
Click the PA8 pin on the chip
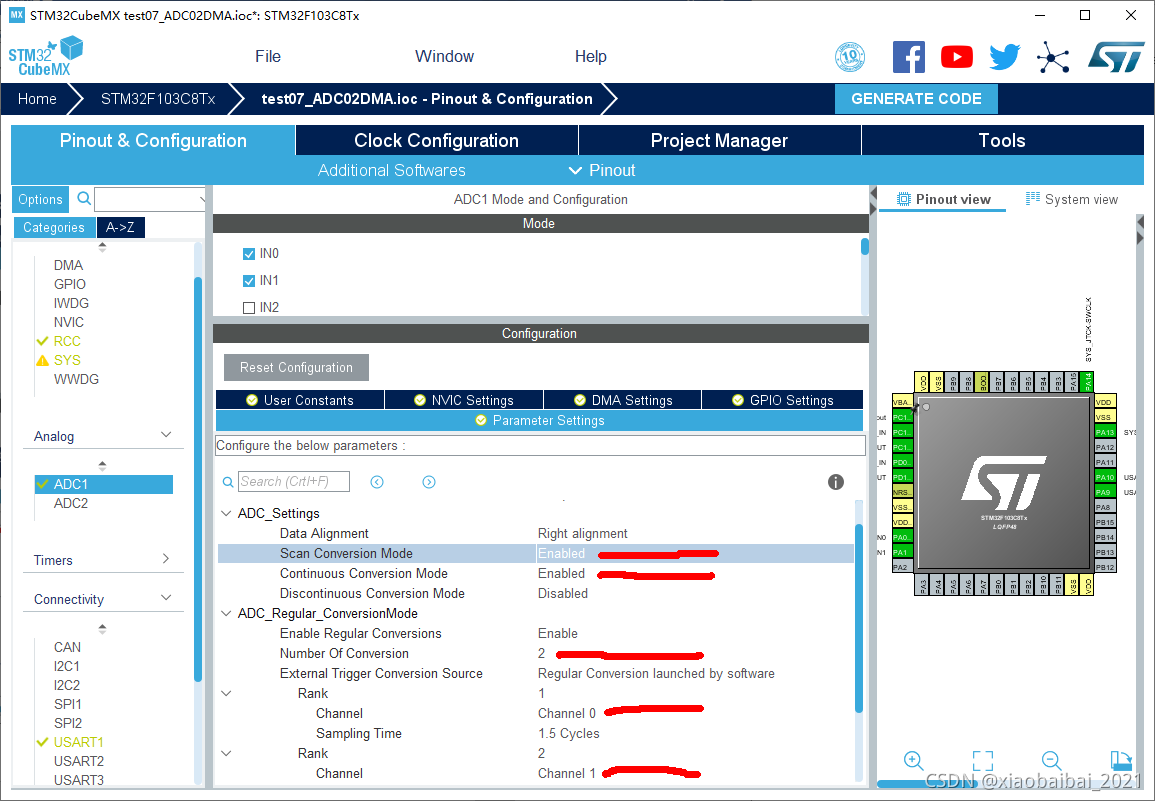[x=1105, y=507]
